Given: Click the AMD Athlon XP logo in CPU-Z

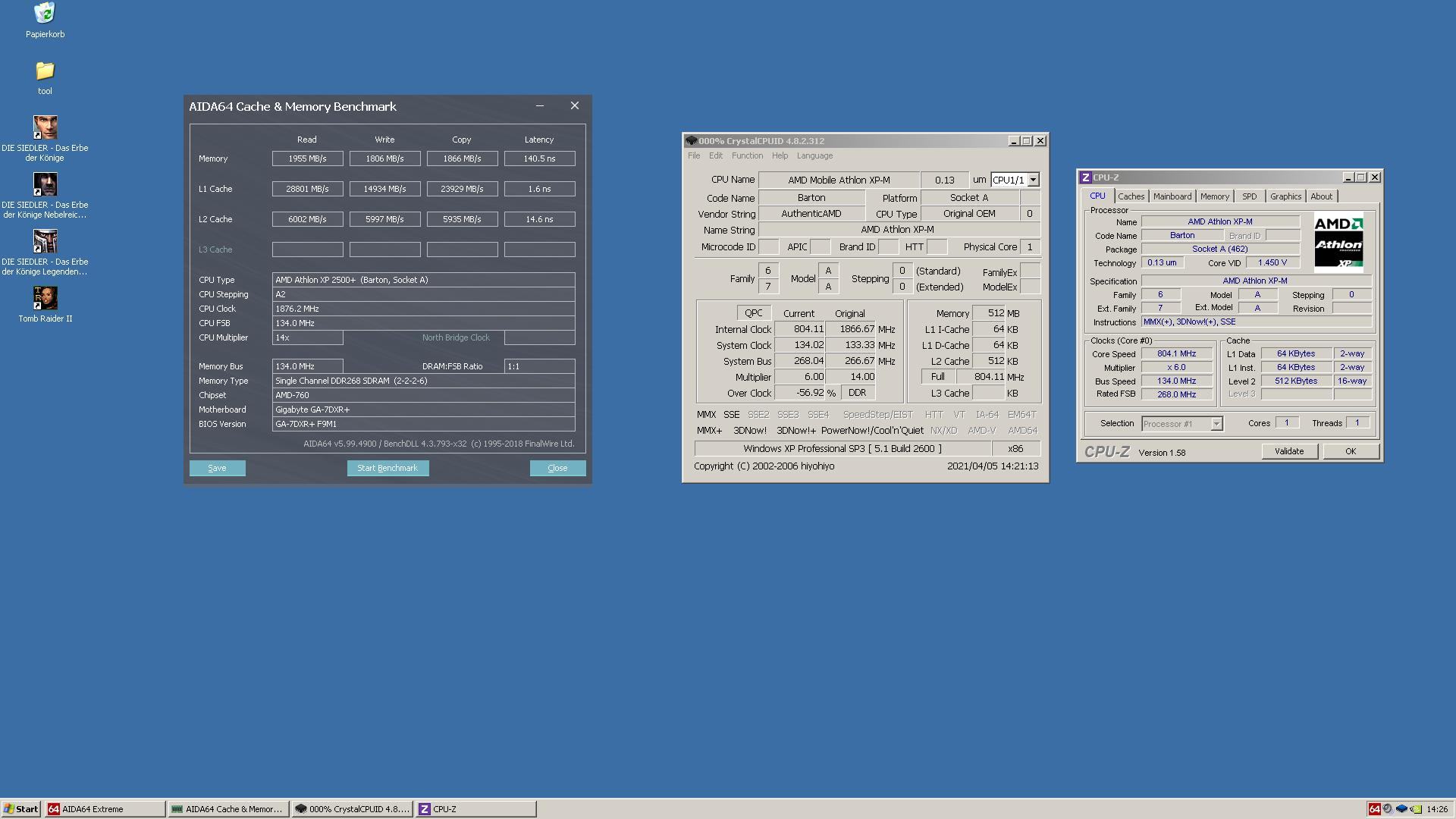Looking at the screenshot, I should (1338, 243).
